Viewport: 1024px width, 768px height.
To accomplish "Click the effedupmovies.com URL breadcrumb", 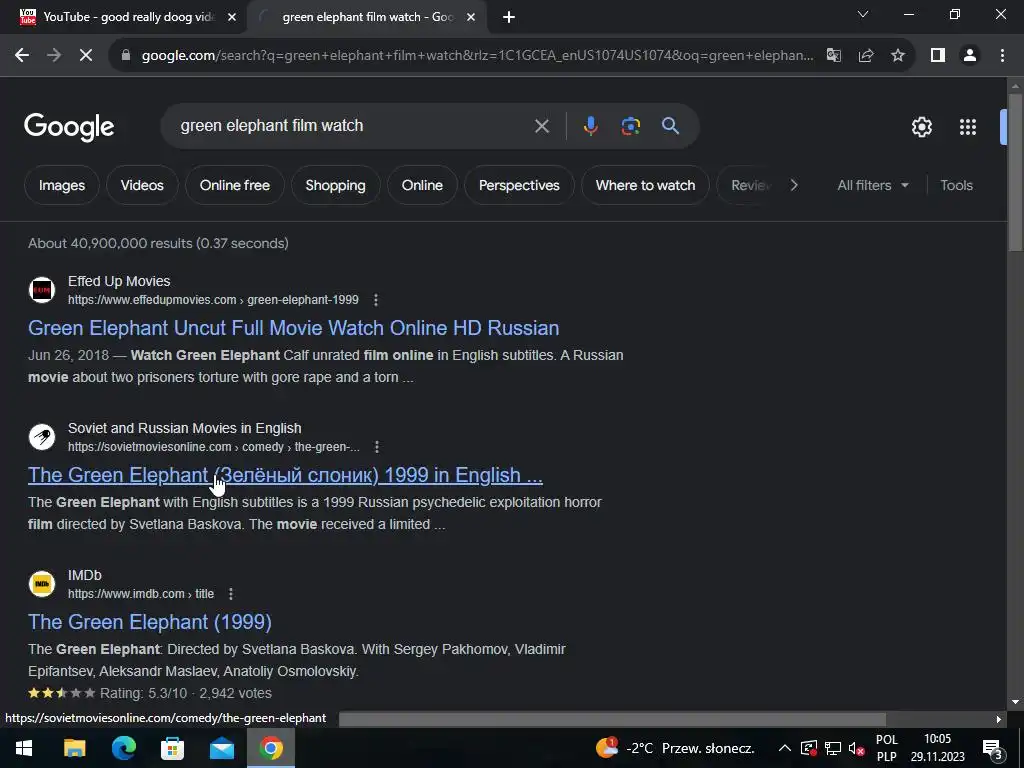I will (213, 300).
